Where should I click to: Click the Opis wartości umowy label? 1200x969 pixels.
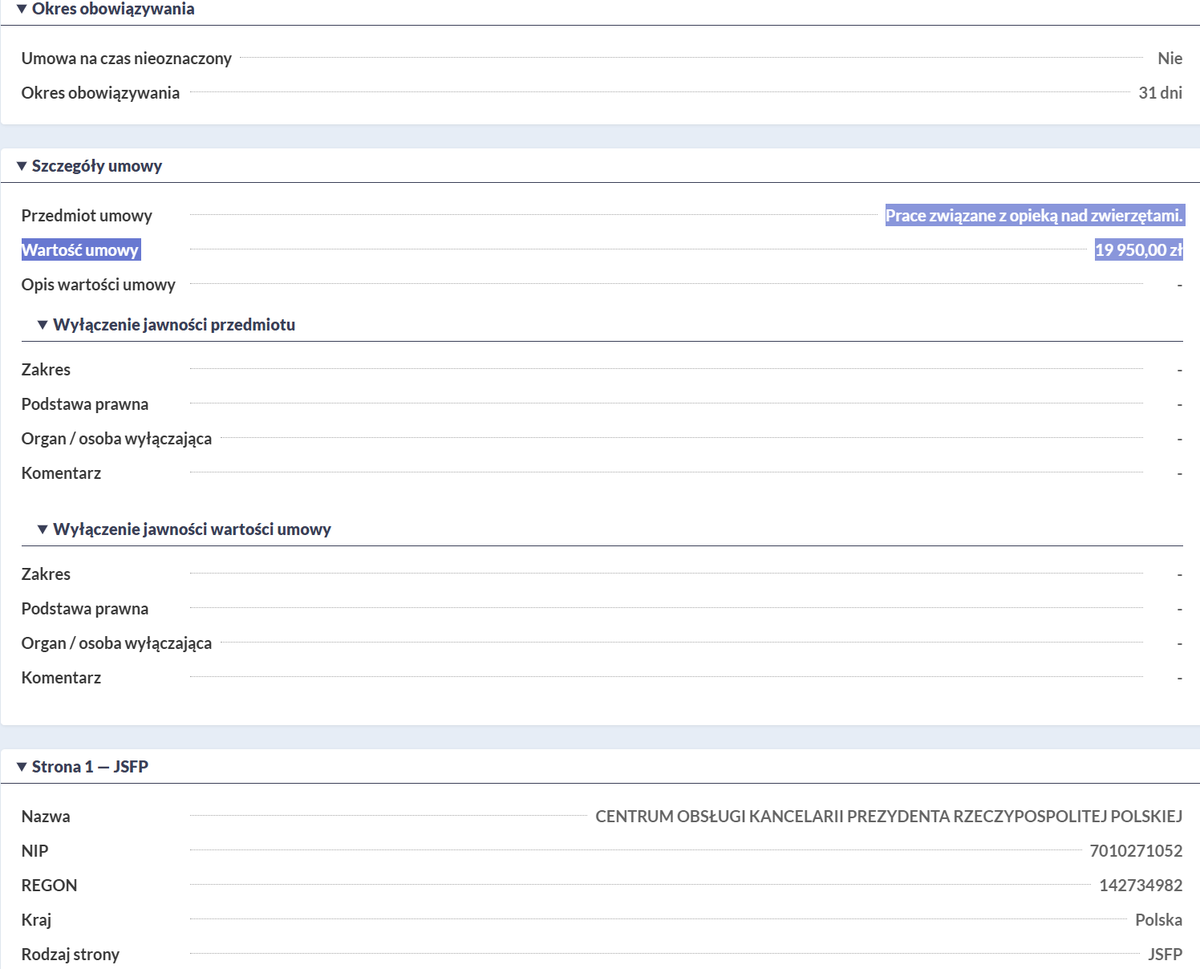(98, 284)
